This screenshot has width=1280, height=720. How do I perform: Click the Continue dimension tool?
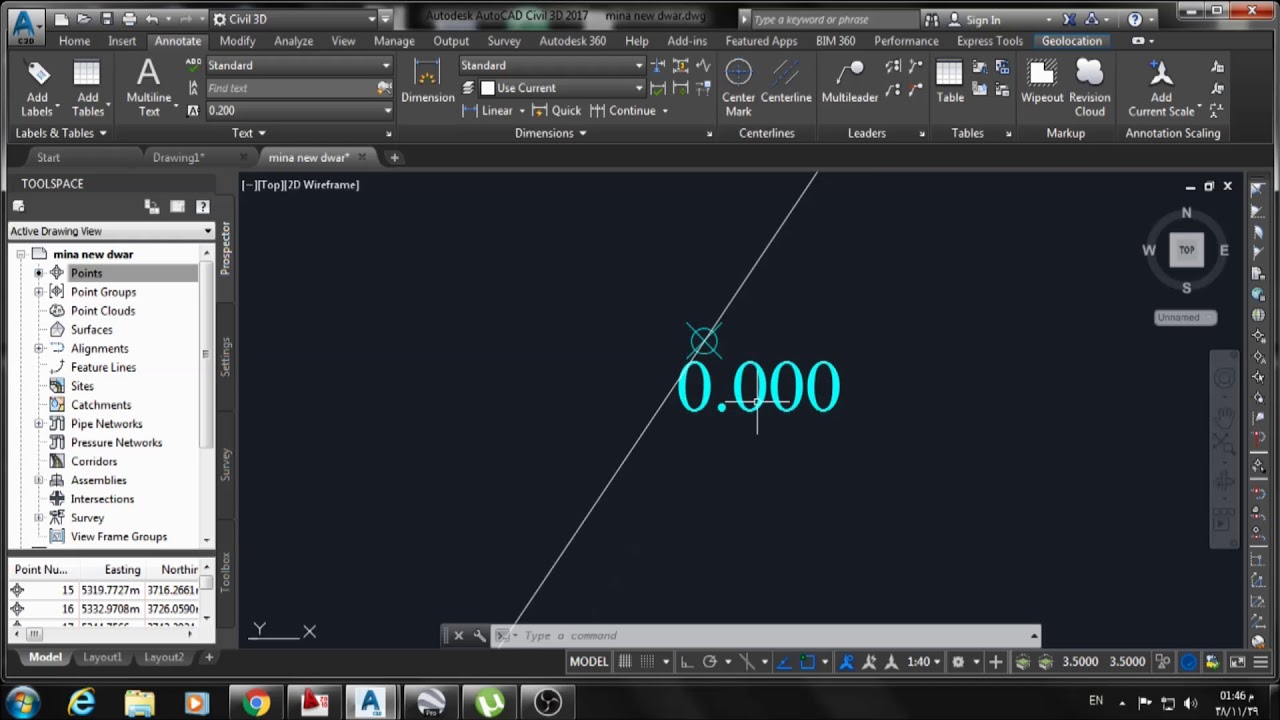click(628, 111)
